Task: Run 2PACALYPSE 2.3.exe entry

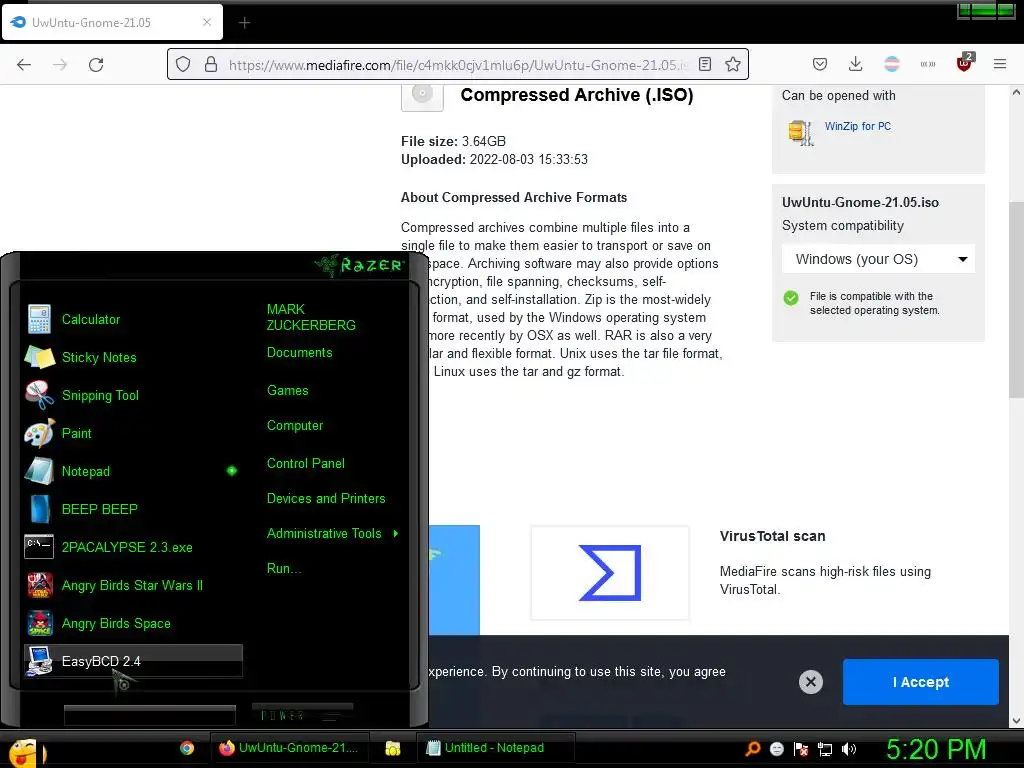Action: click(133, 547)
